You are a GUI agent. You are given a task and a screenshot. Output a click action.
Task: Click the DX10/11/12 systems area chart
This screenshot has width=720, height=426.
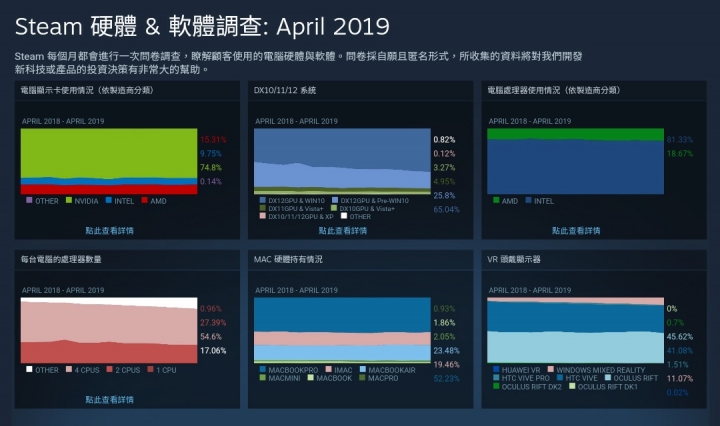tap(342, 161)
